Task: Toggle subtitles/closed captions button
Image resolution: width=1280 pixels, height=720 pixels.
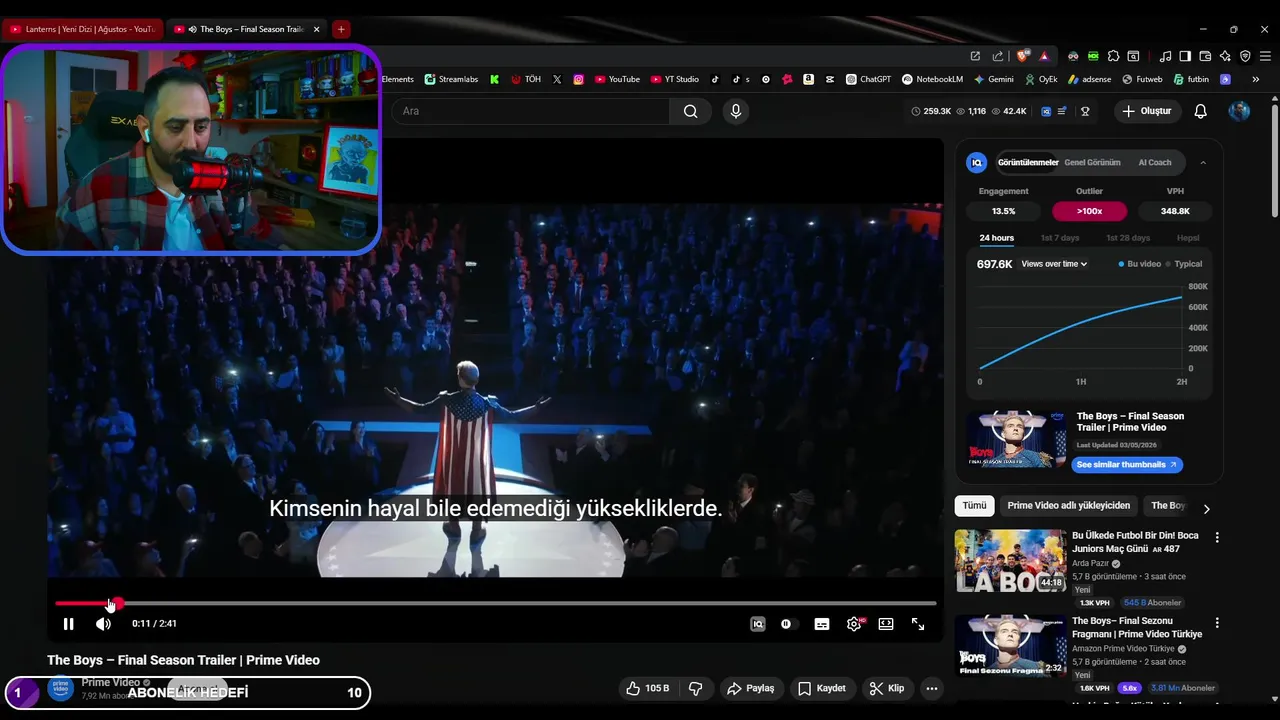Action: (822, 624)
